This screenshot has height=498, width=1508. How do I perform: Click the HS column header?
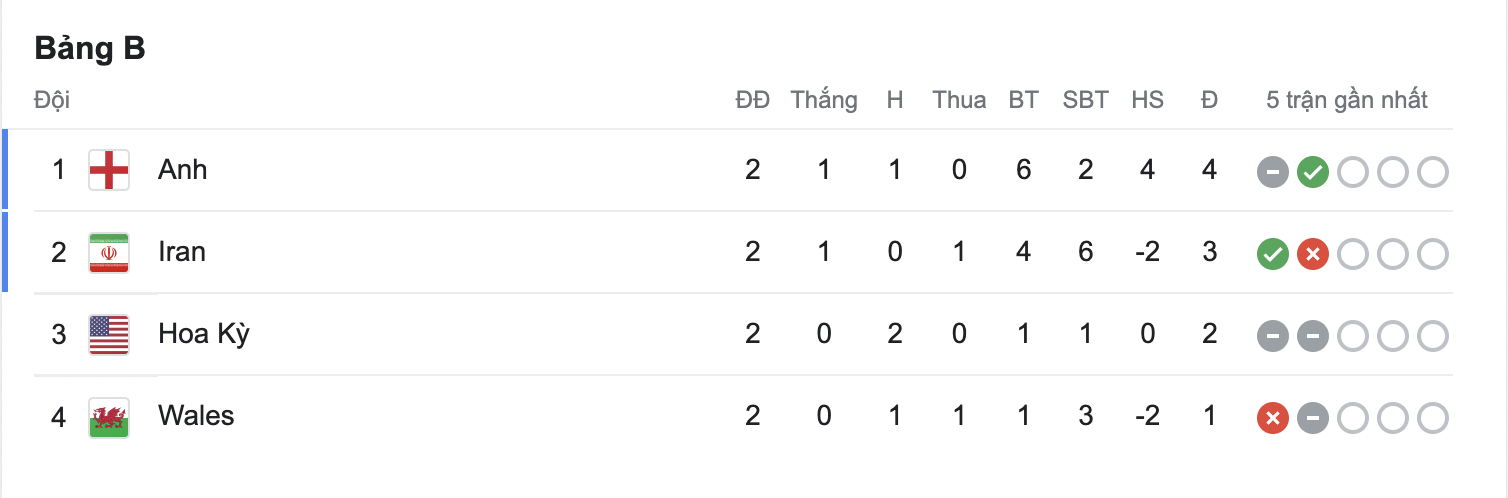click(x=1147, y=100)
